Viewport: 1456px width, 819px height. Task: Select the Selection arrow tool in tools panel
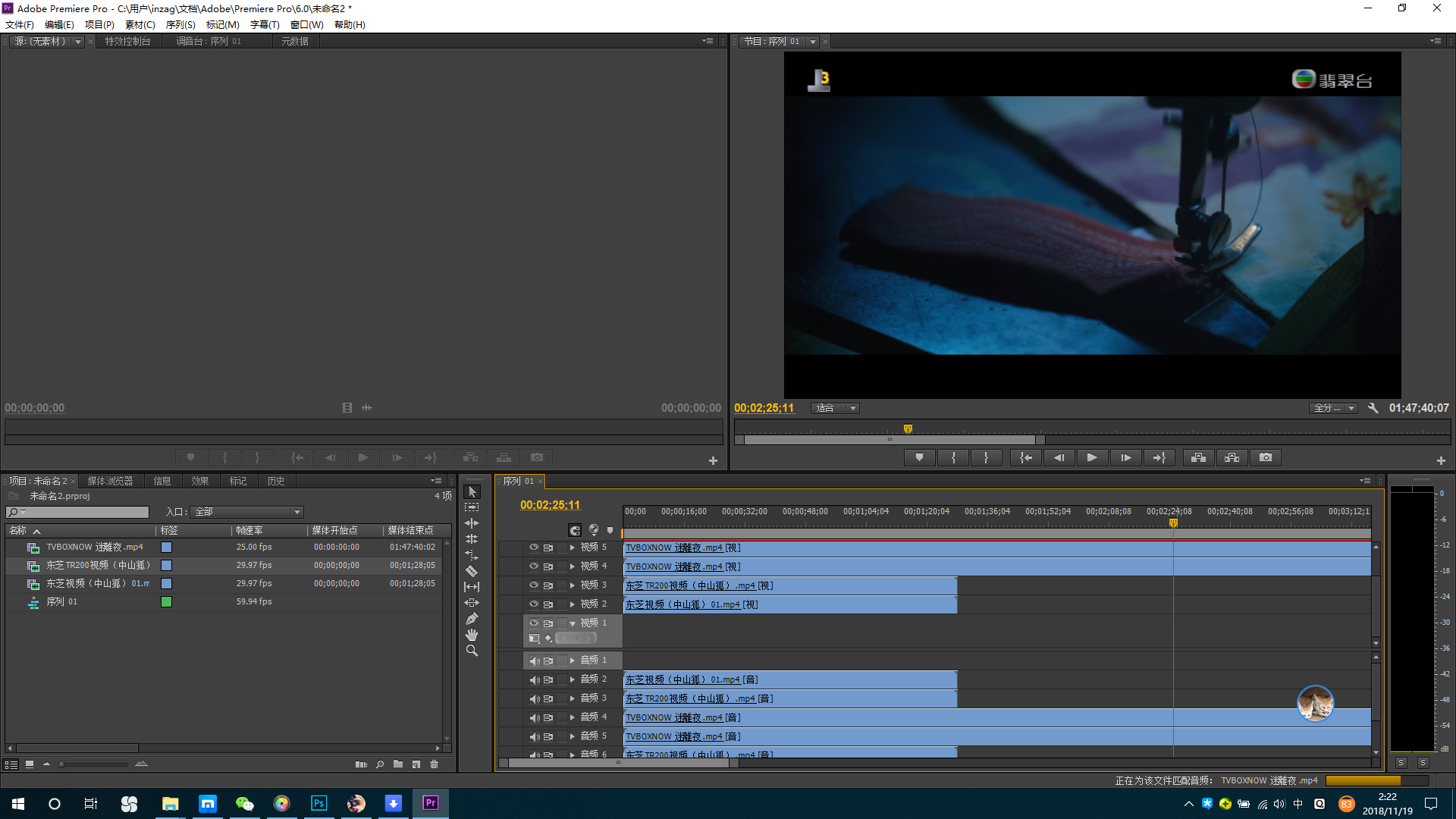pos(472,491)
